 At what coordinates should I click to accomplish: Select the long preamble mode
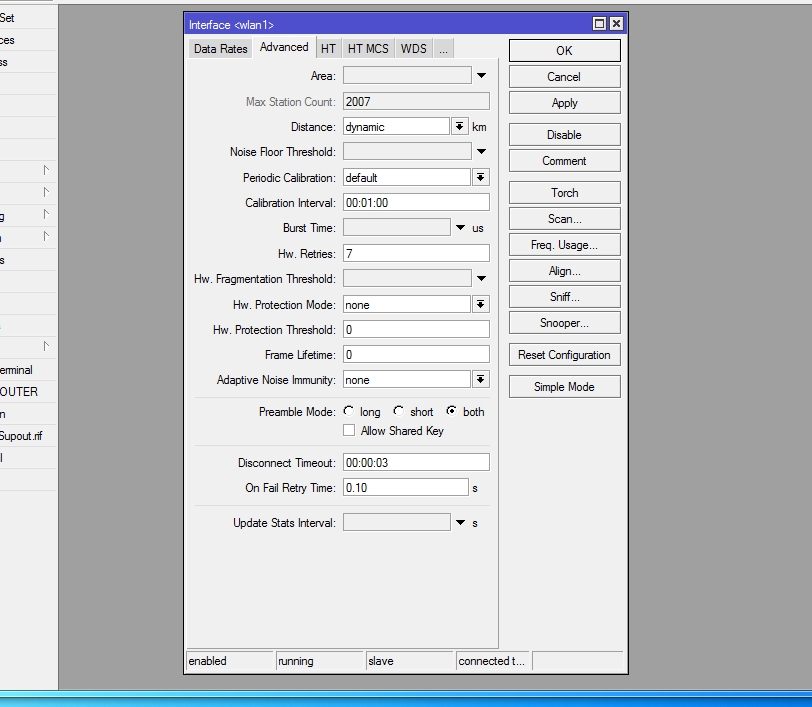pyautogui.click(x=349, y=411)
